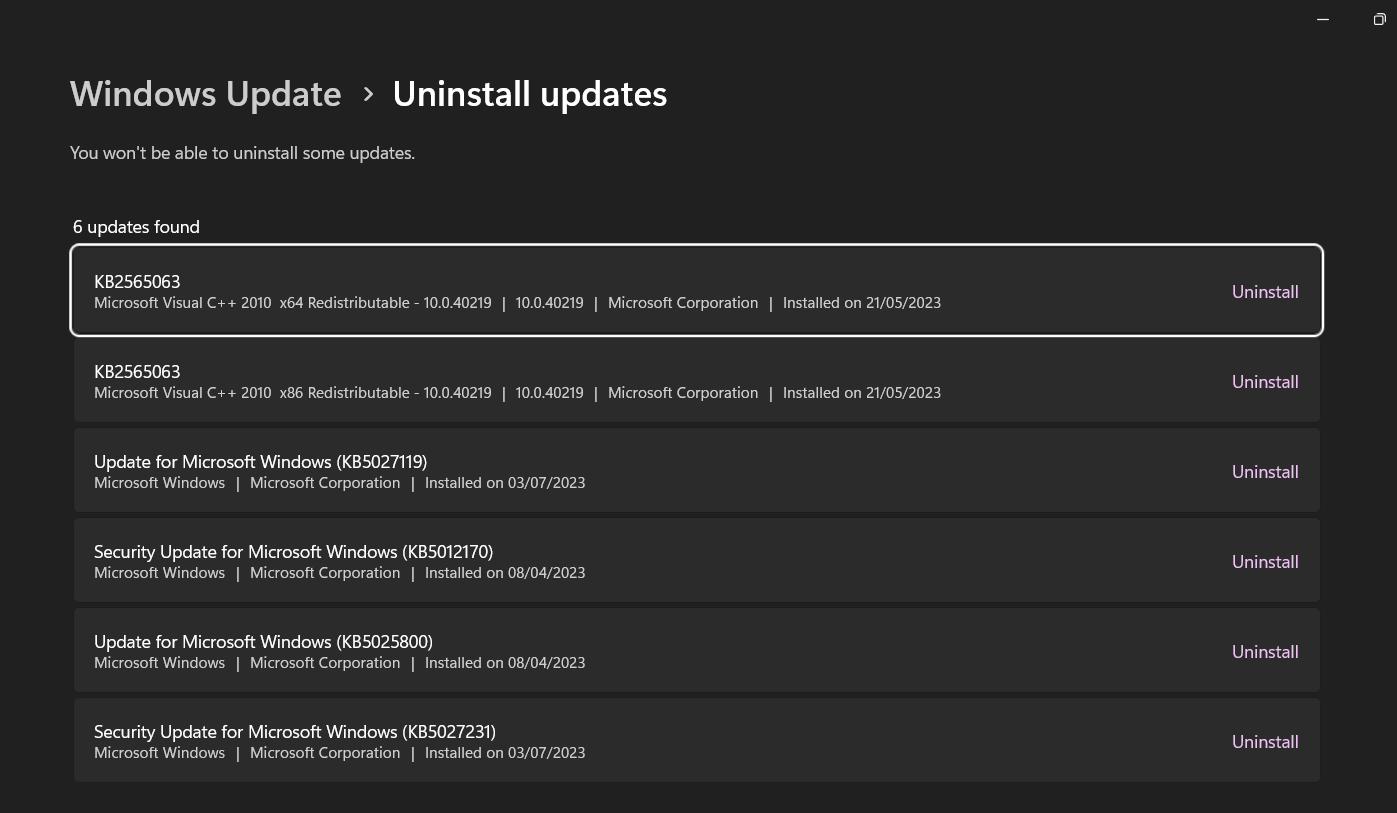1397x813 pixels.
Task: Uninstall the KB2565063 x86 Redistributable update
Action: pyautogui.click(x=1265, y=381)
